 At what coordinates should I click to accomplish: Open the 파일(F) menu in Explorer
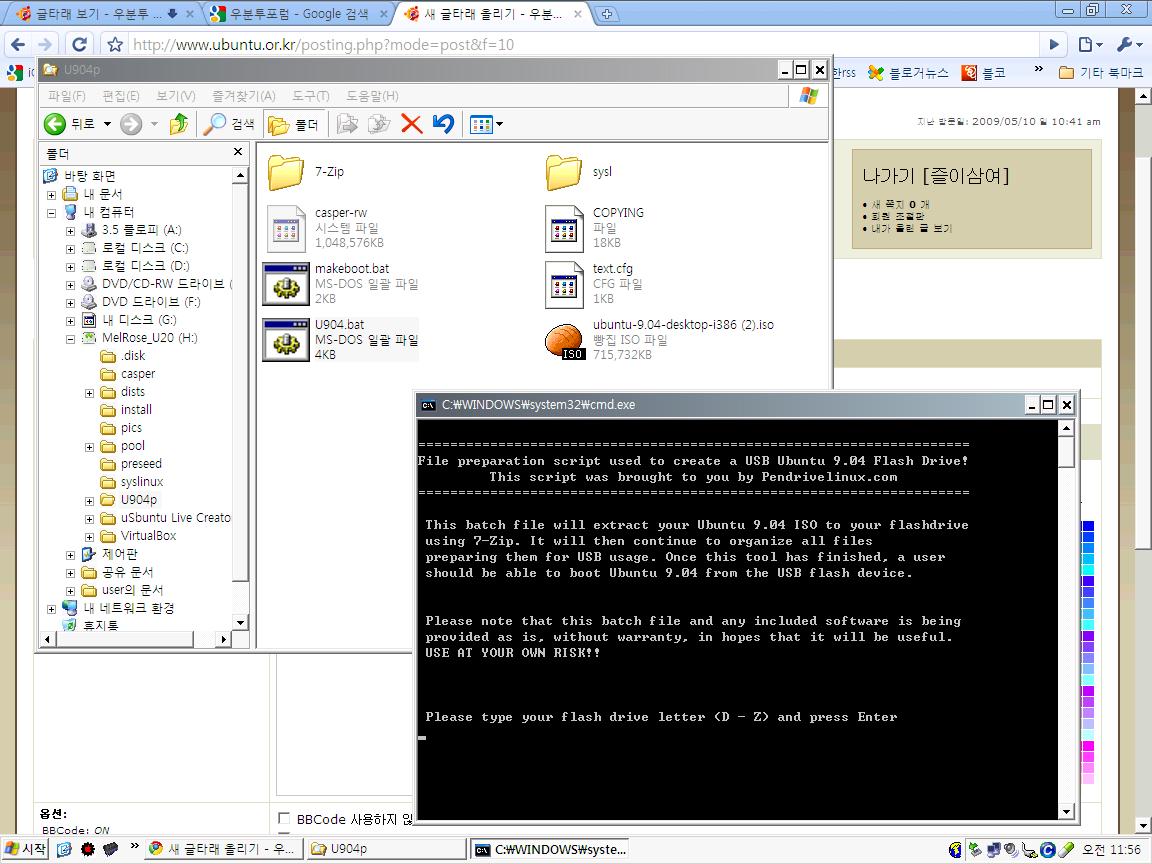point(67,96)
